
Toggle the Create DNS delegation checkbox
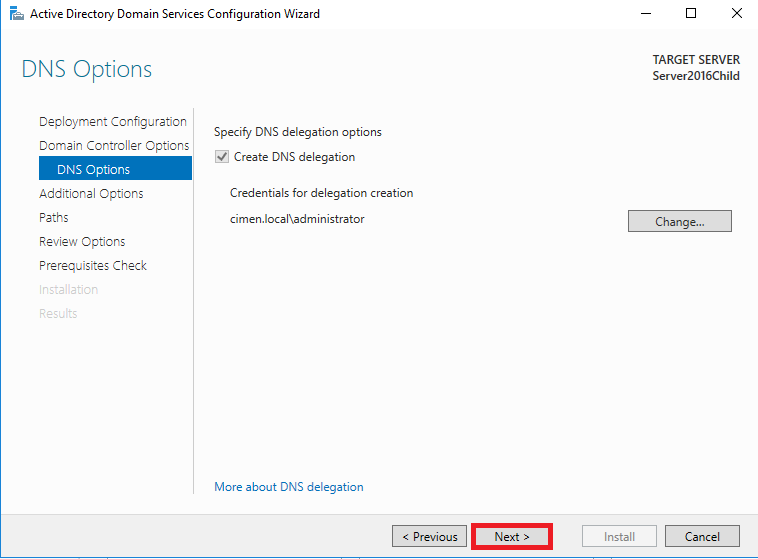[222, 157]
